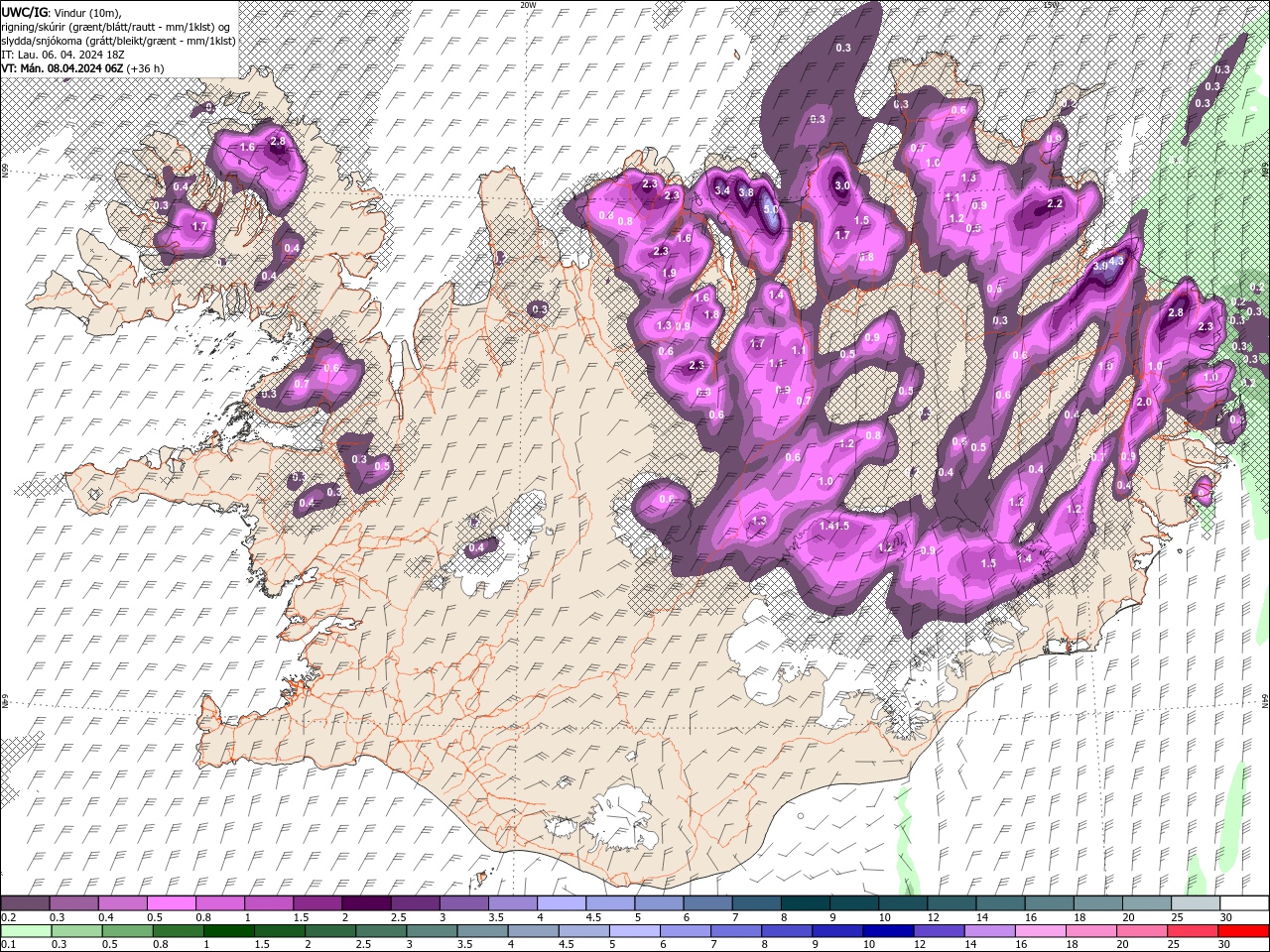
Task: Click the UWC/IG title text
Action: point(25,12)
